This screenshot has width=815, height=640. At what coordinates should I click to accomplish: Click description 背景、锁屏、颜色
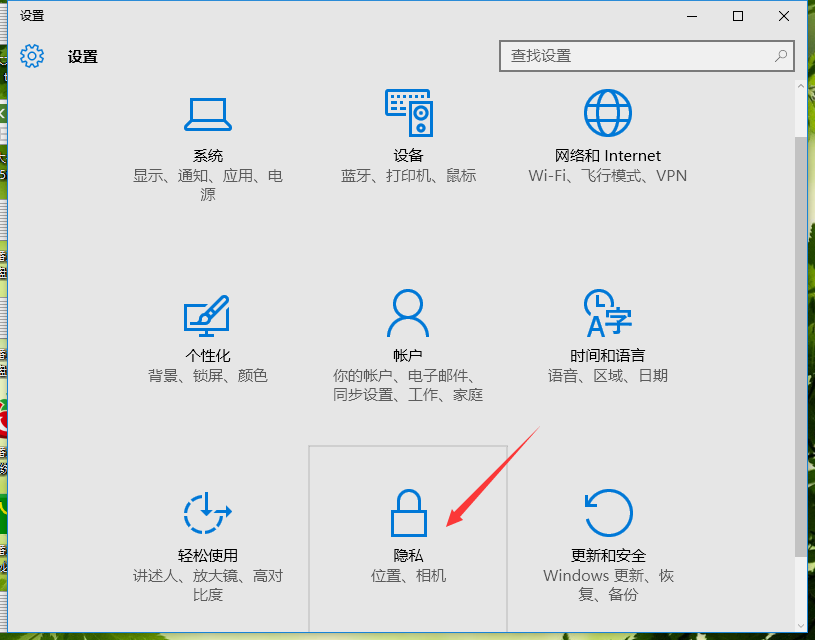(208, 375)
